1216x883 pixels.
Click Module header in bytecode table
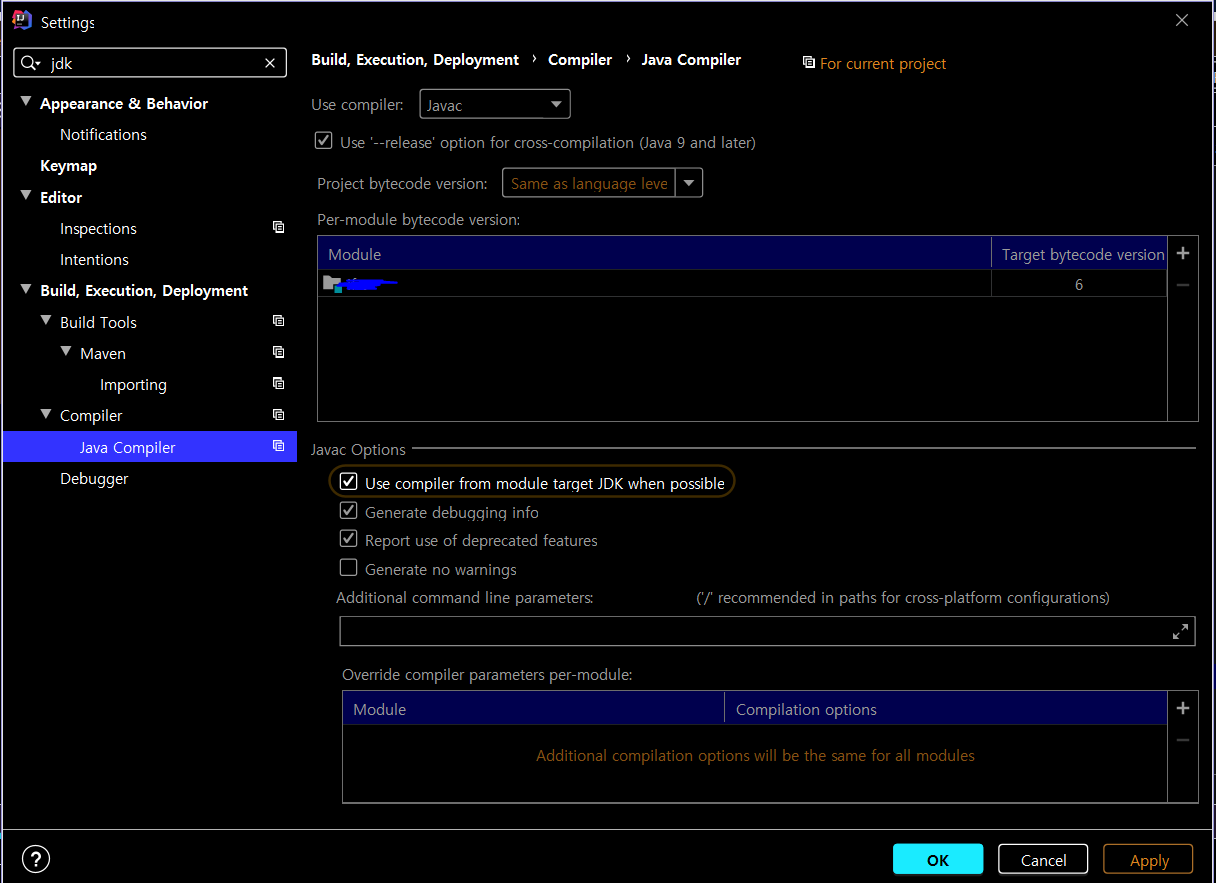pos(654,254)
